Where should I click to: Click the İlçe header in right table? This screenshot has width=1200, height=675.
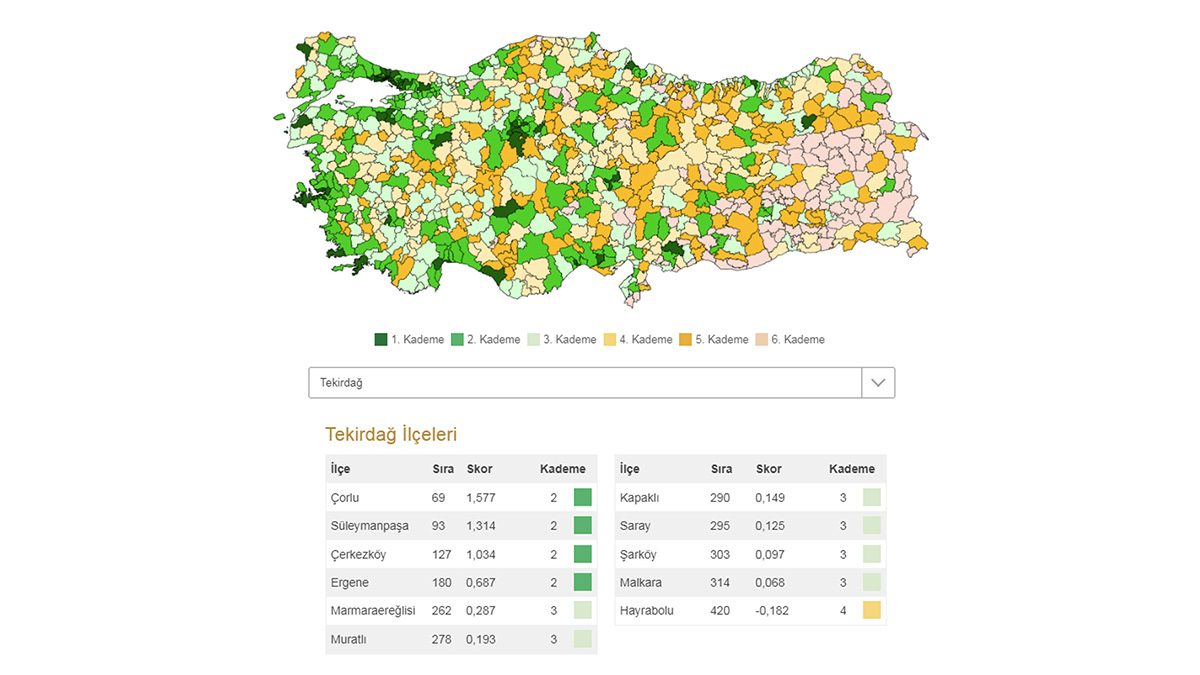[630, 469]
